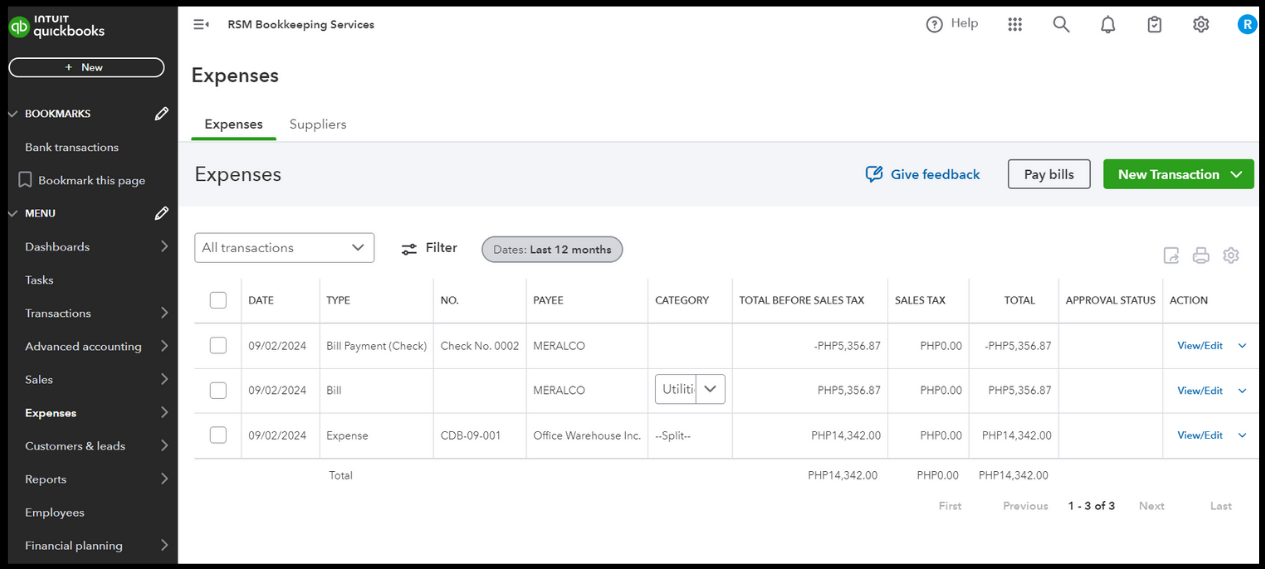Open the New Transaction dropdown arrow
This screenshot has width=1265, height=569.
tap(1237, 174)
